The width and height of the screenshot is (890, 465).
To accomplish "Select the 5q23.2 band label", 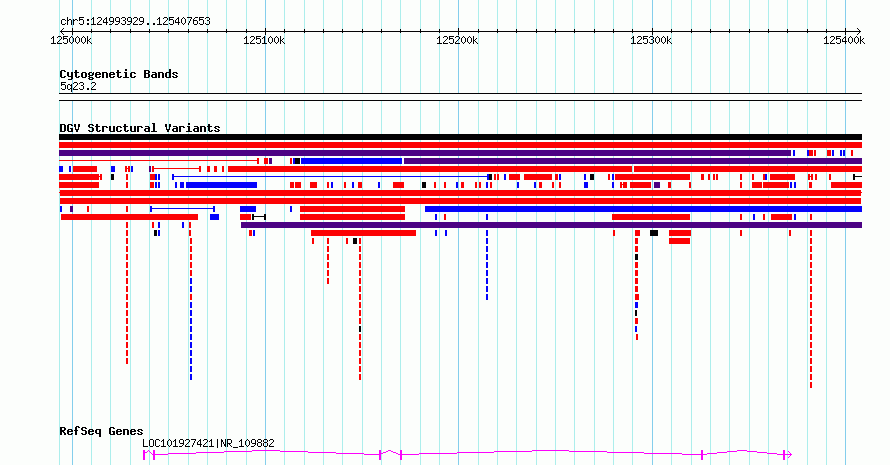I will pos(78,86).
